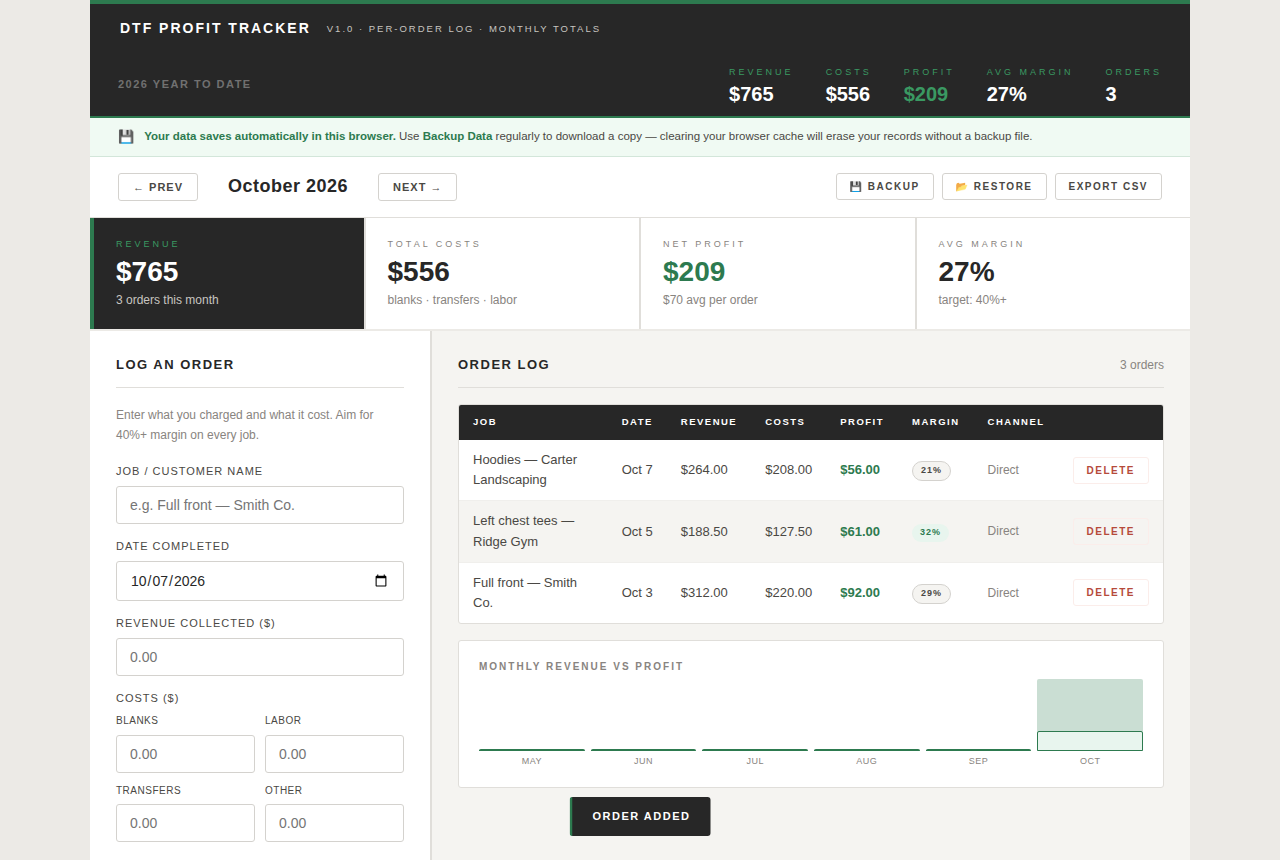This screenshot has width=1280, height=860.
Task: Click the October 2026 month heading
Action: click(x=288, y=186)
